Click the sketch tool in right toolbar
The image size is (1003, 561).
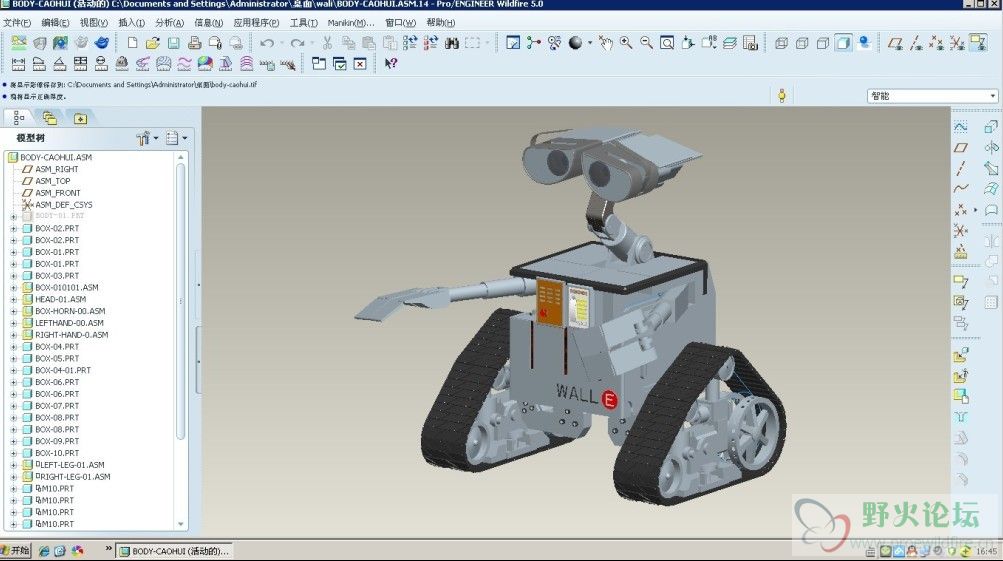961,127
